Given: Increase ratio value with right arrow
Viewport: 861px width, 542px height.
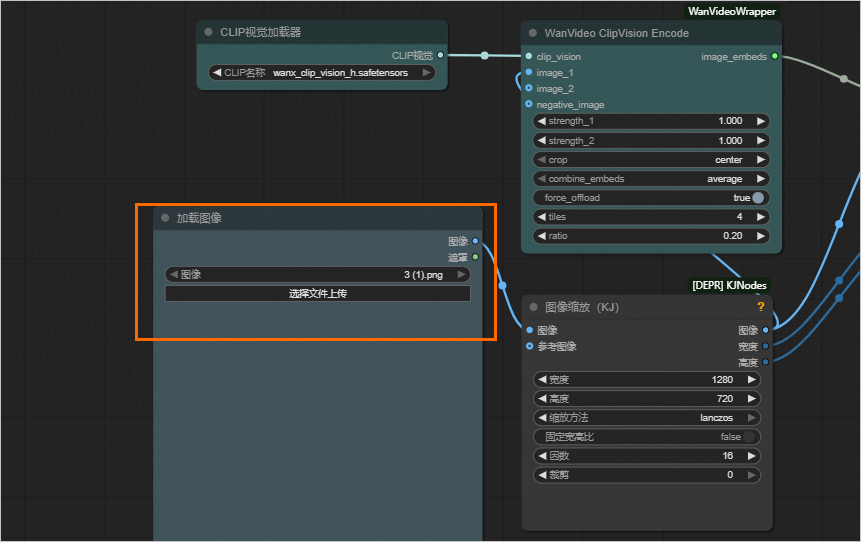Looking at the screenshot, I should tap(761, 236).
